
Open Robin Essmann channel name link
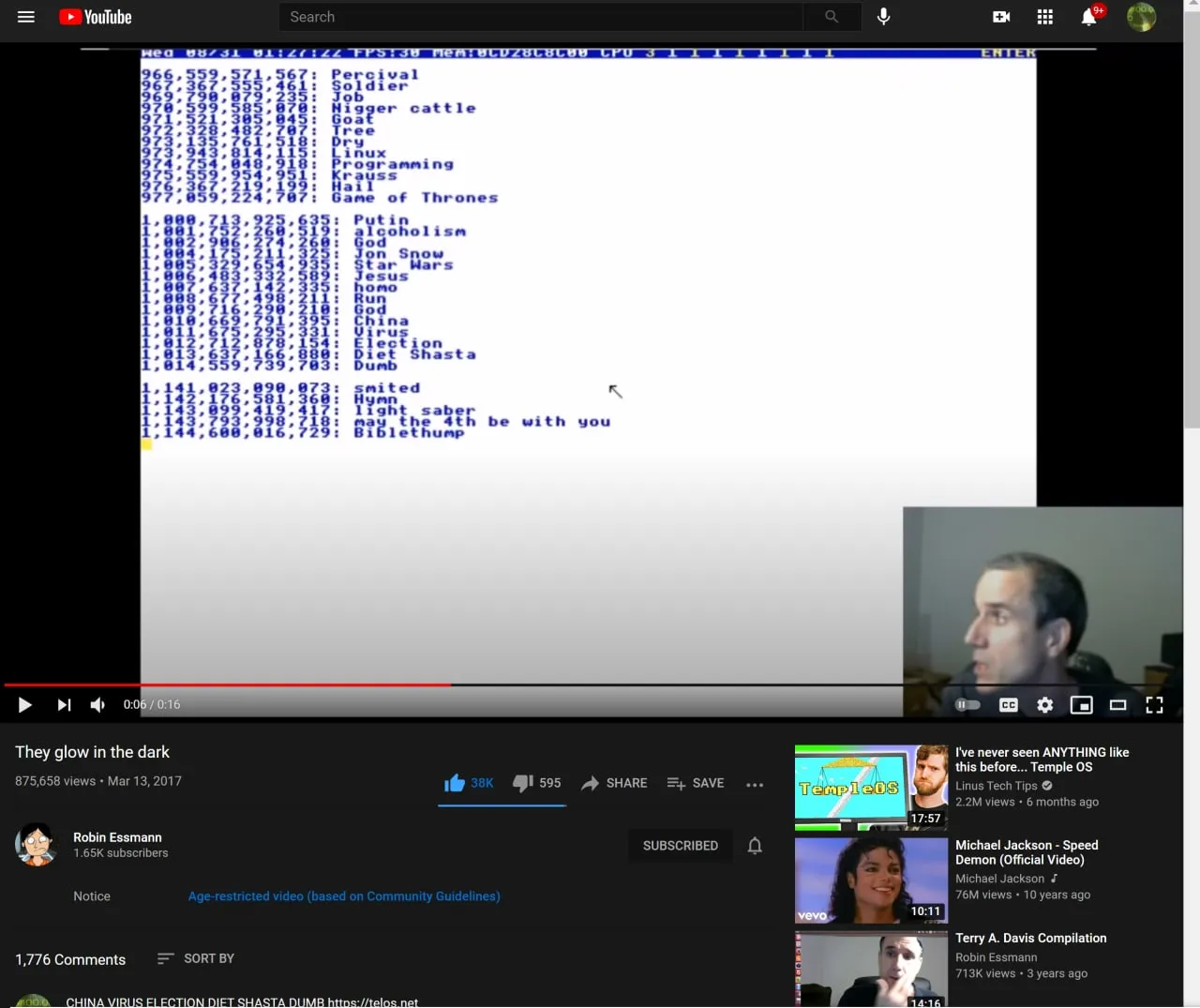click(117, 837)
